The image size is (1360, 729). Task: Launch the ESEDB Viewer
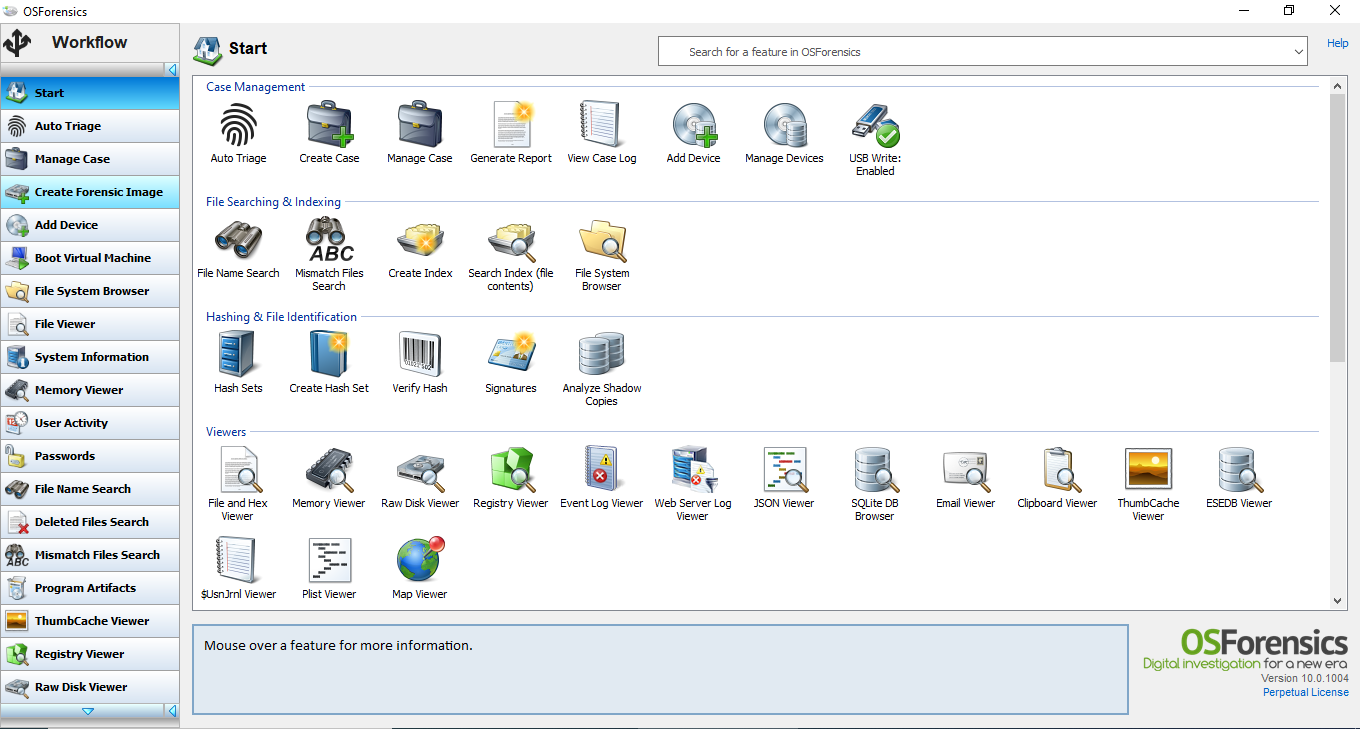pyautogui.click(x=1240, y=471)
